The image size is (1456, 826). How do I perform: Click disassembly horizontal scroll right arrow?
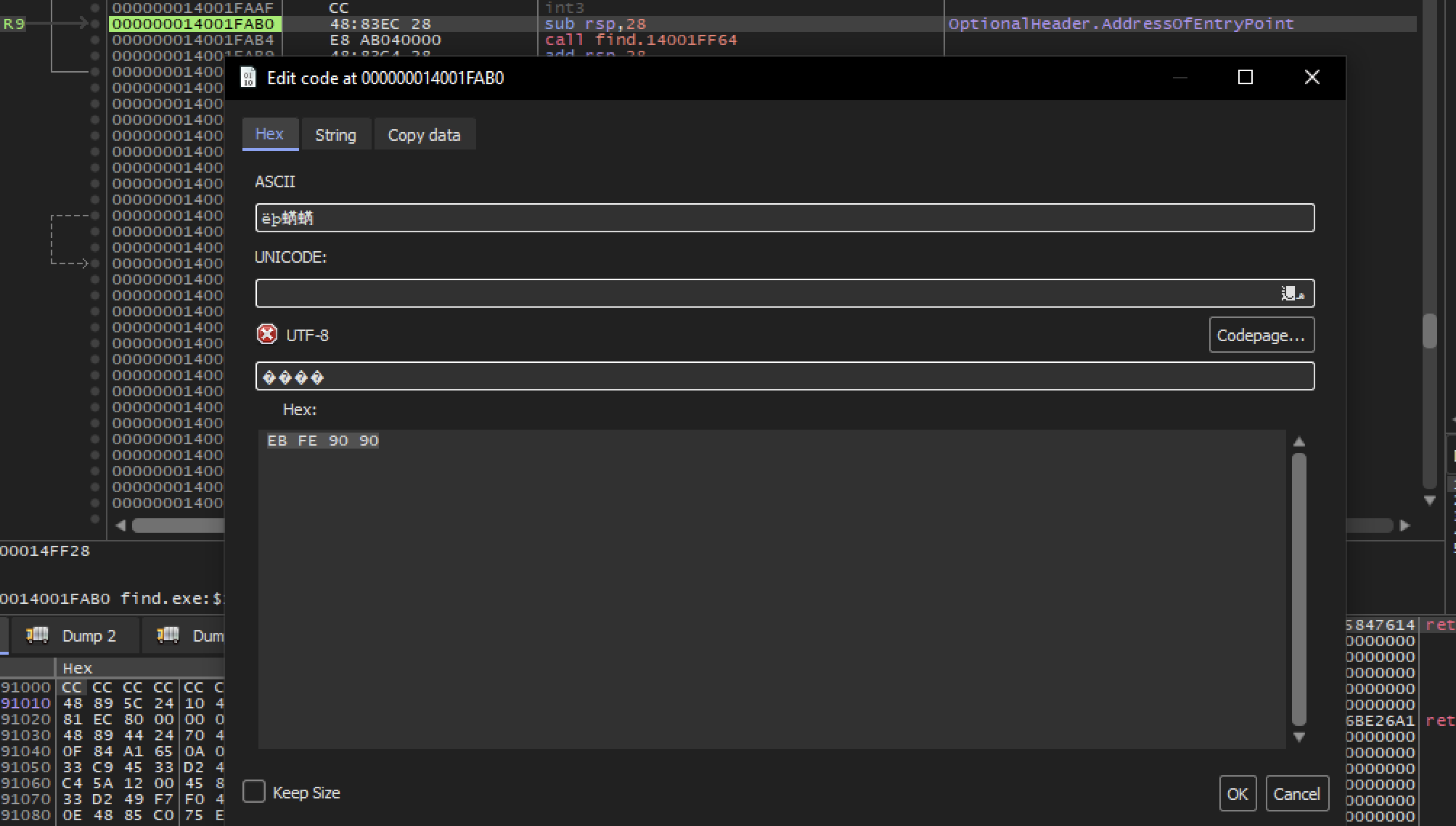pyautogui.click(x=1404, y=525)
